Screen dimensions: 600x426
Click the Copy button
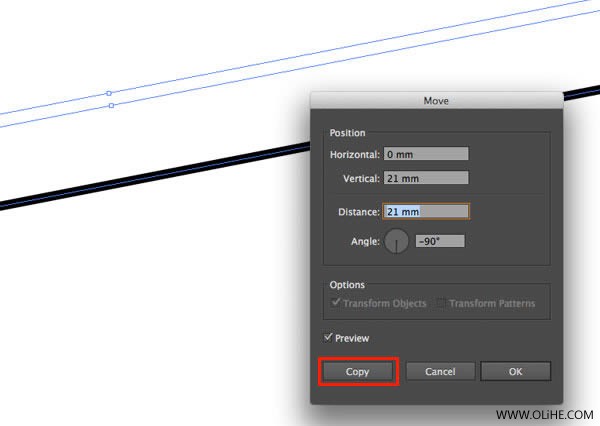[x=358, y=371]
